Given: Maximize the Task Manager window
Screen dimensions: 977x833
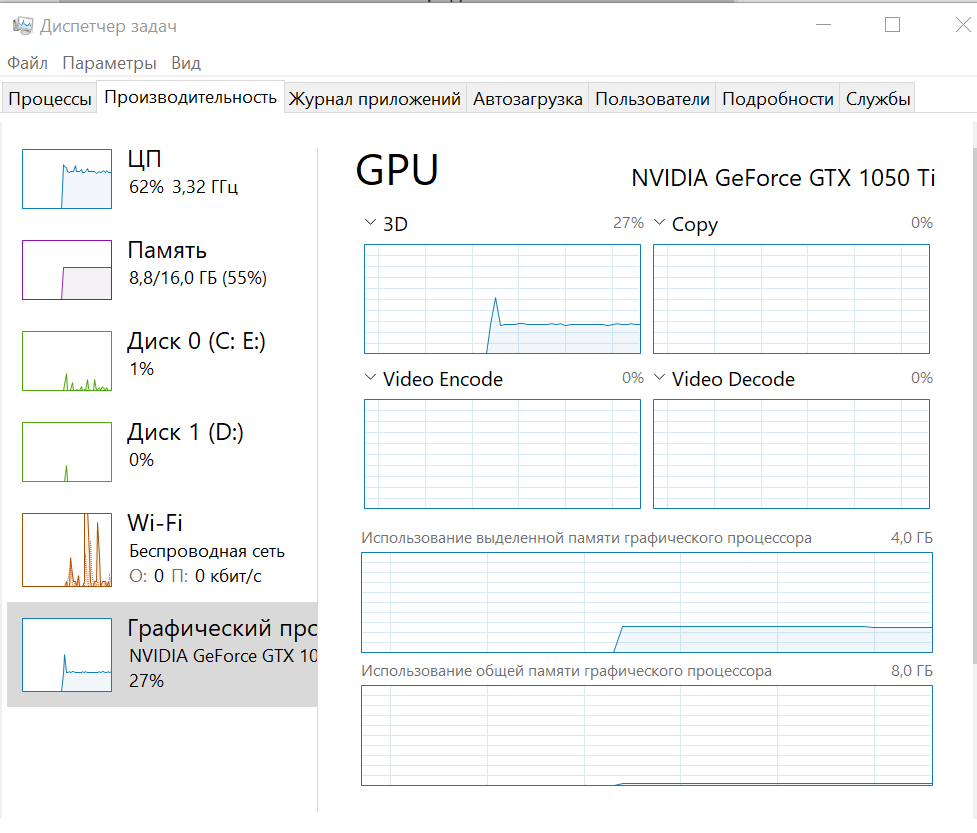Looking at the screenshot, I should (892, 25).
